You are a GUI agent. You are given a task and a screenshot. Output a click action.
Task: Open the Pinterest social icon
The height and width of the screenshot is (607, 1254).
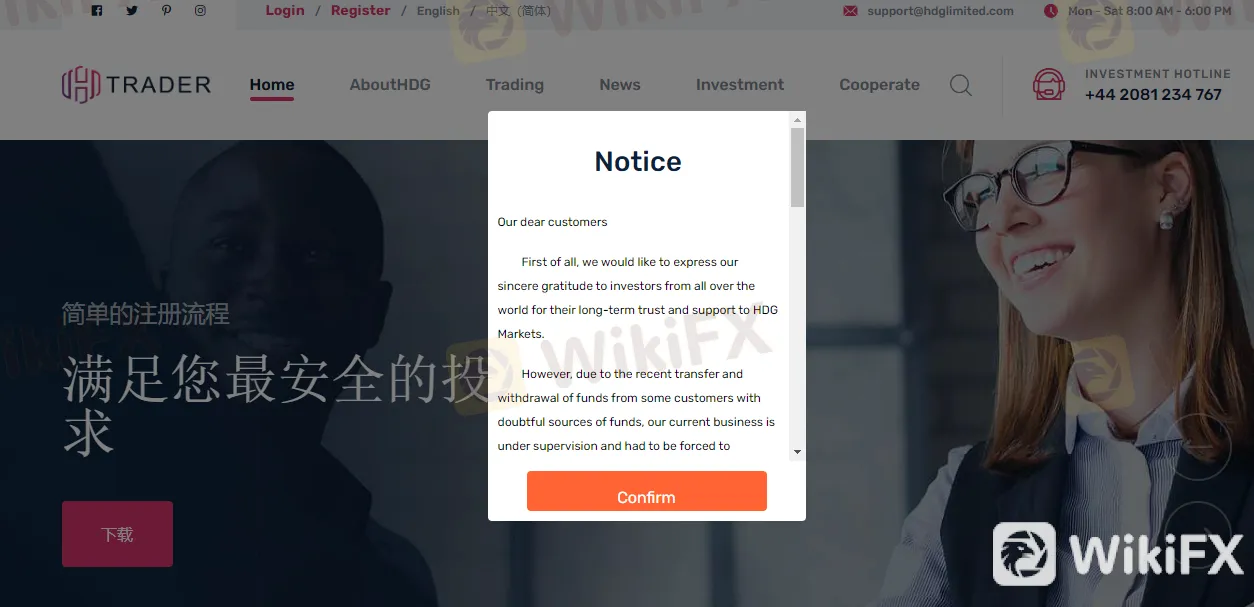click(x=166, y=11)
